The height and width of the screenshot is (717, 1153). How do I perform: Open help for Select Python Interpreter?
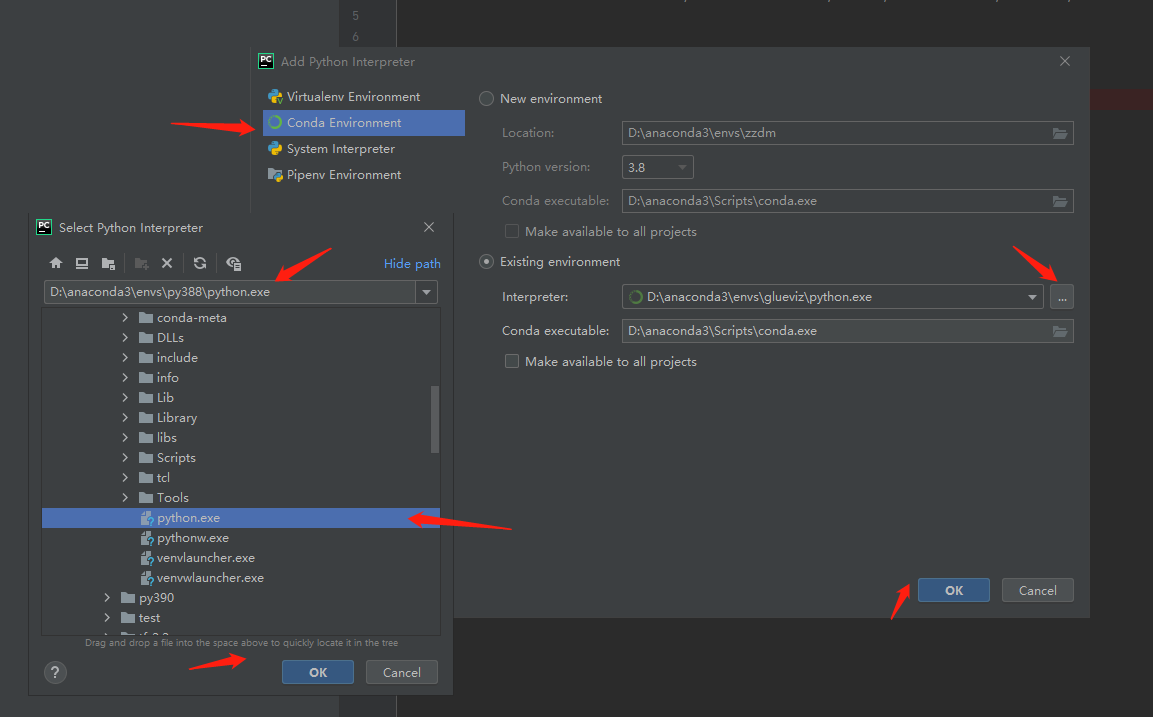pos(55,672)
